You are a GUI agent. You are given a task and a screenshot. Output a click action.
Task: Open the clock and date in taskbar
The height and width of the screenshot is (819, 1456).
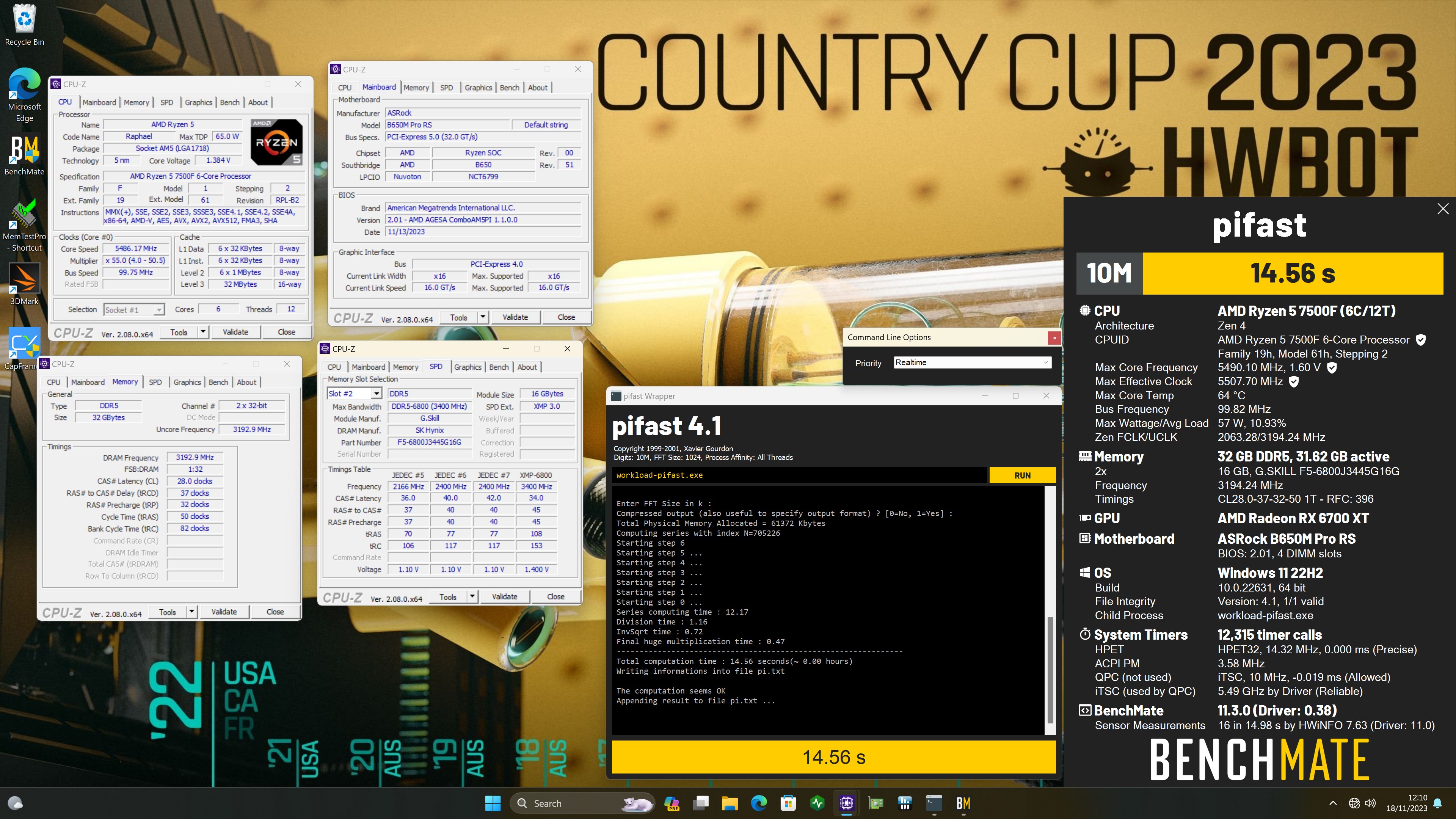[x=1406, y=803]
